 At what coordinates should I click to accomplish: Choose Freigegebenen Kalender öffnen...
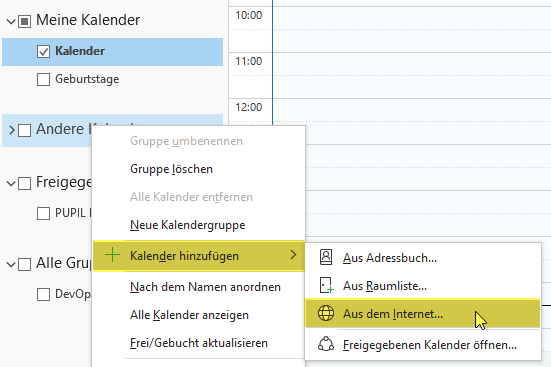point(423,345)
